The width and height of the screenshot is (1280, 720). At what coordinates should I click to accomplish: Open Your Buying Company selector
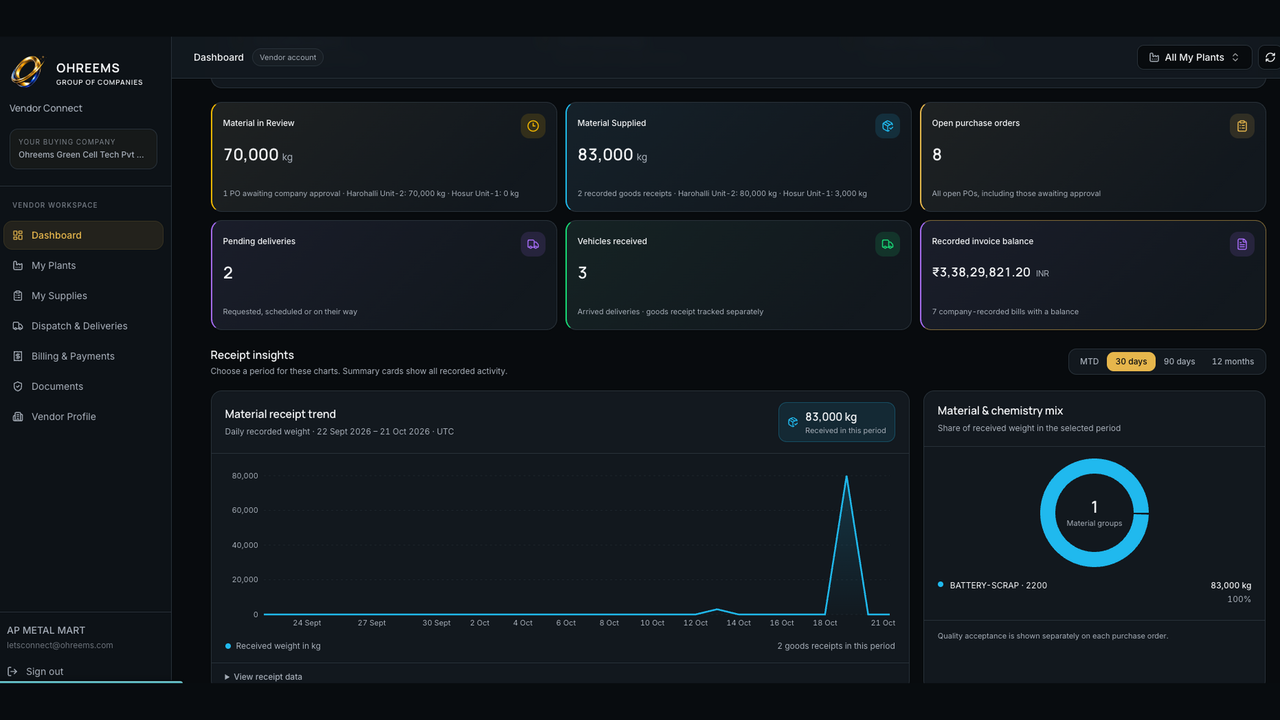click(x=83, y=149)
